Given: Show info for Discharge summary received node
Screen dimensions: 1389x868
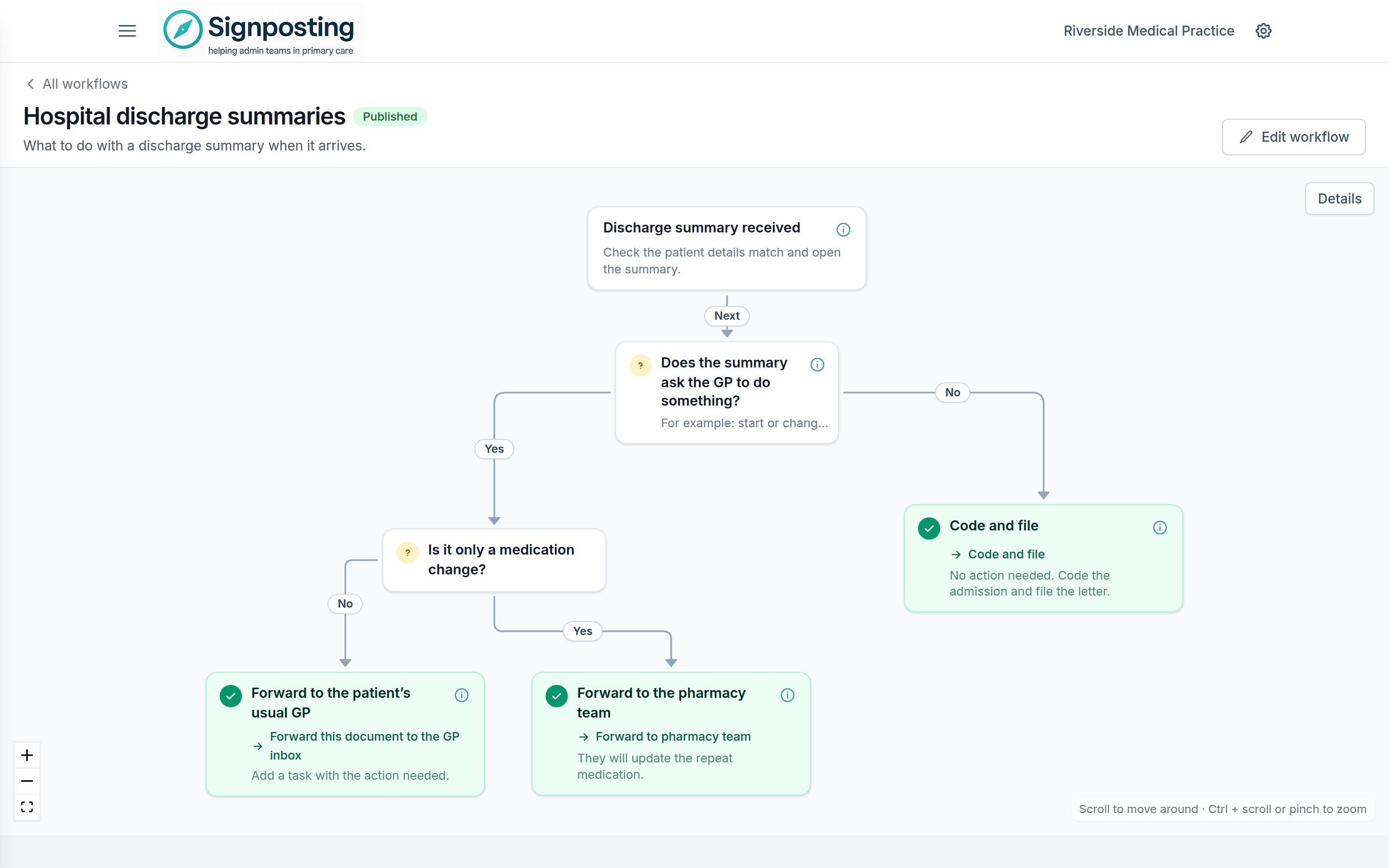Looking at the screenshot, I should (843, 230).
